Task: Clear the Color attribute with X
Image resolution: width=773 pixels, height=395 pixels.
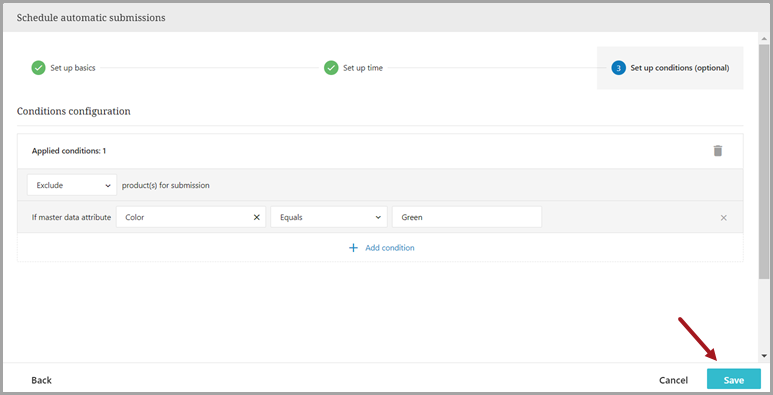Action: (x=256, y=217)
